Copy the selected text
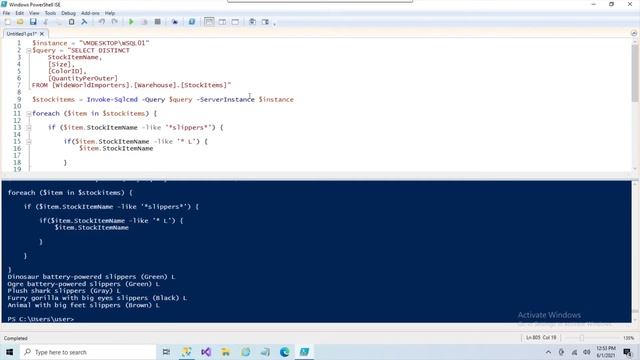This screenshot has height=360, width=640. (x=58, y=22)
